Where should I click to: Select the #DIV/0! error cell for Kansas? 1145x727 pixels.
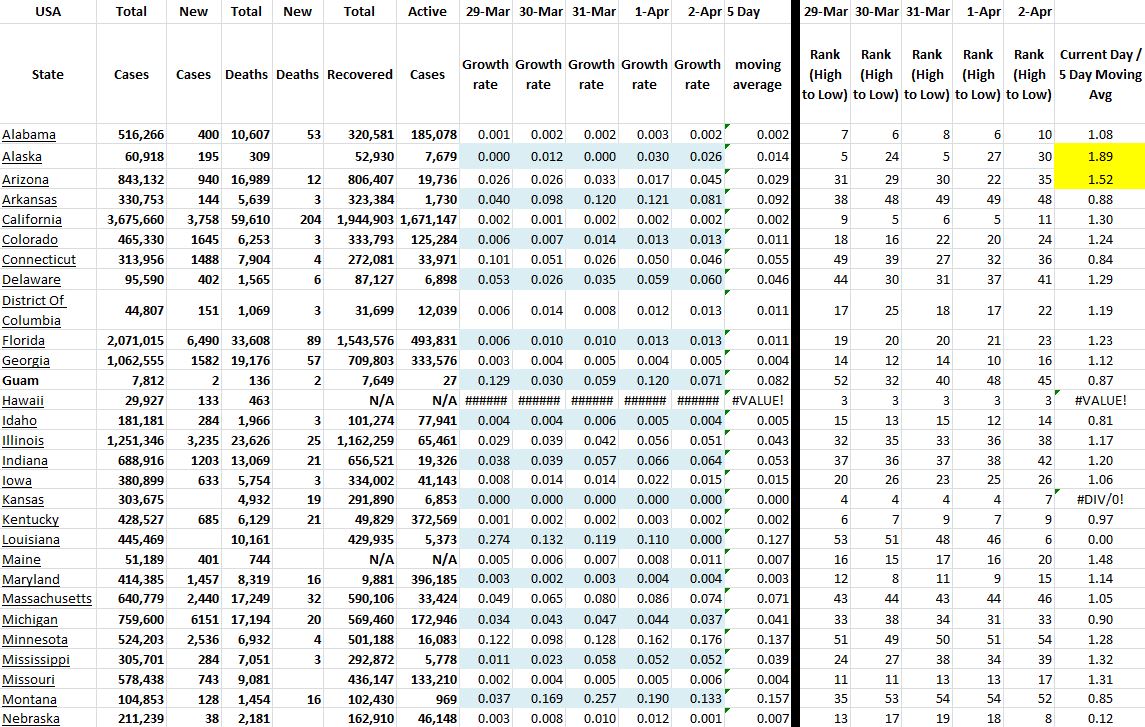(x=1099, y=500)
